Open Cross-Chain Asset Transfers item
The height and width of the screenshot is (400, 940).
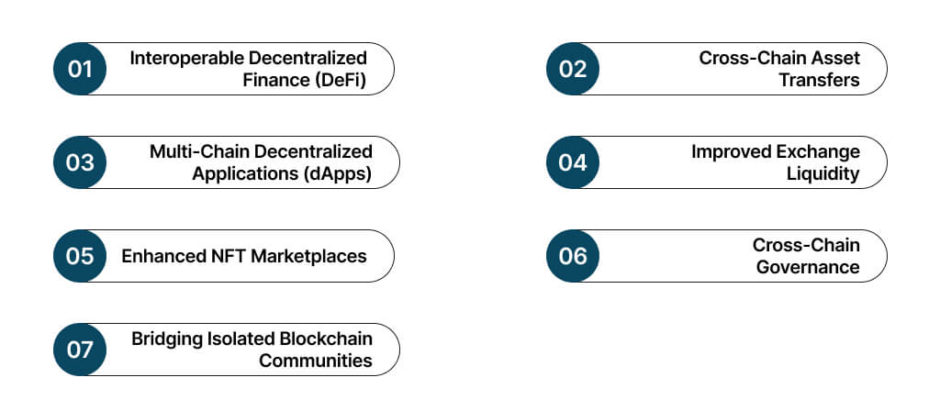click(779, 69)
